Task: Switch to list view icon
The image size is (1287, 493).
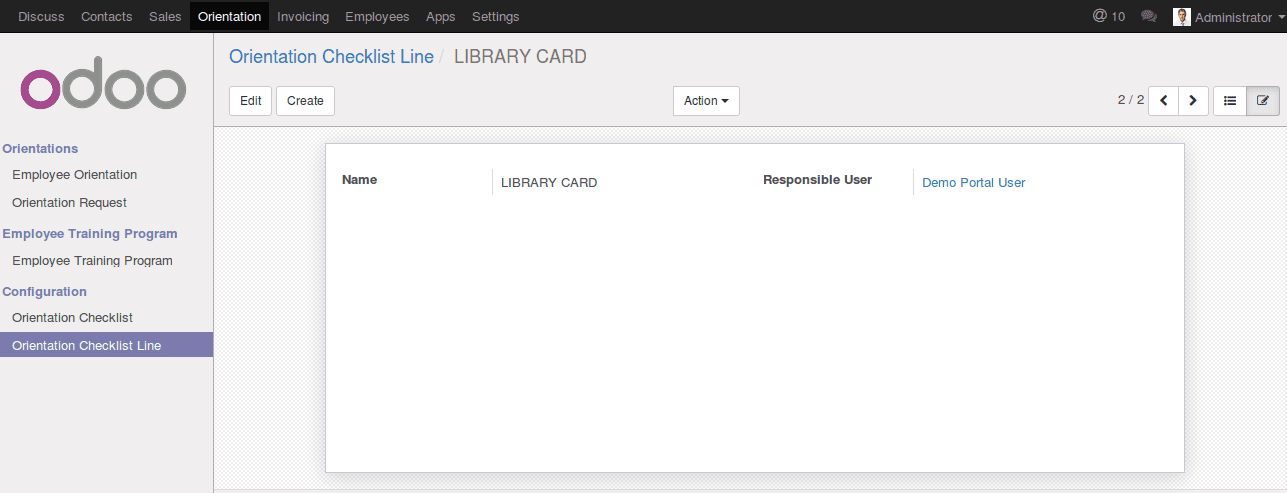Action: point(1230,101)
